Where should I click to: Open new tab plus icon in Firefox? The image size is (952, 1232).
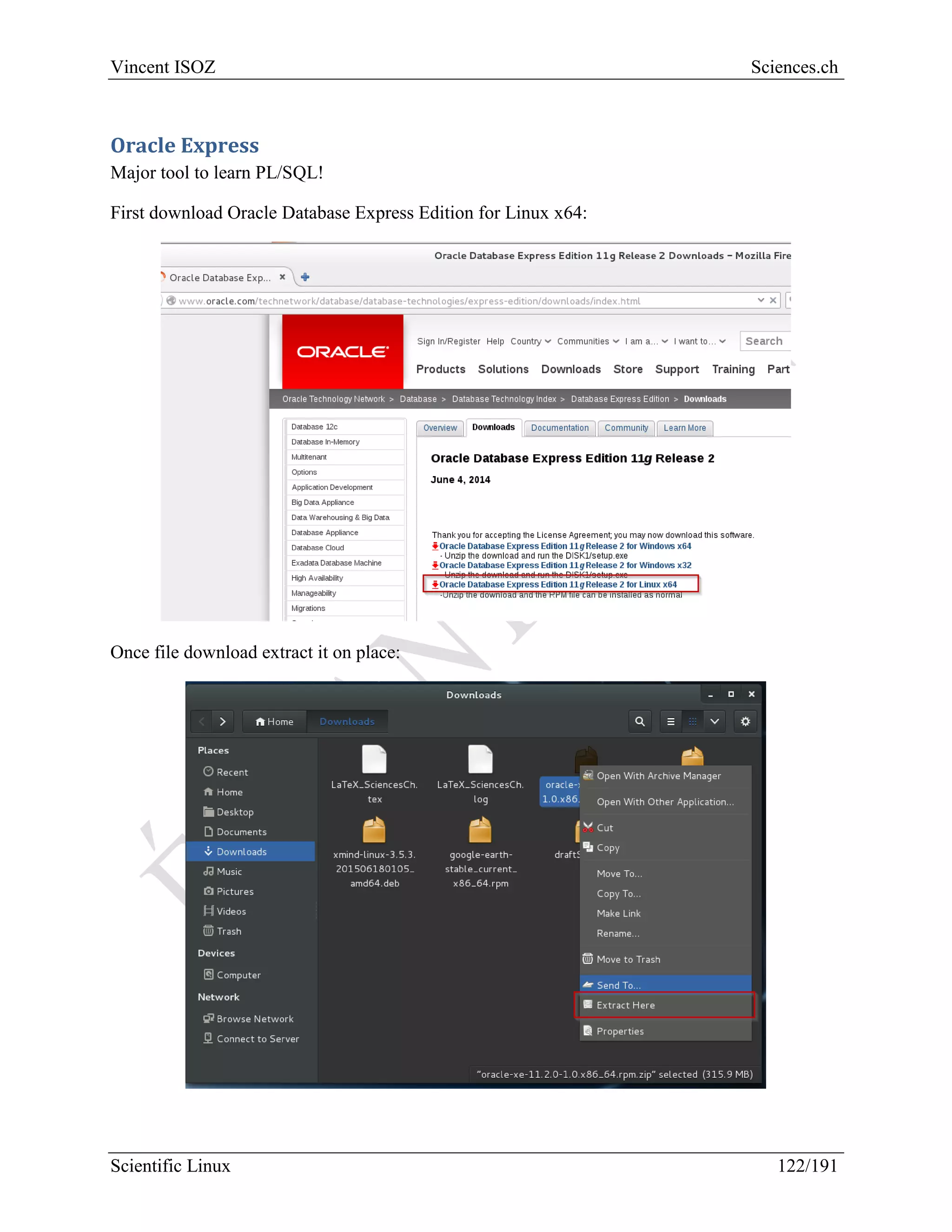[x=305, y=277]
